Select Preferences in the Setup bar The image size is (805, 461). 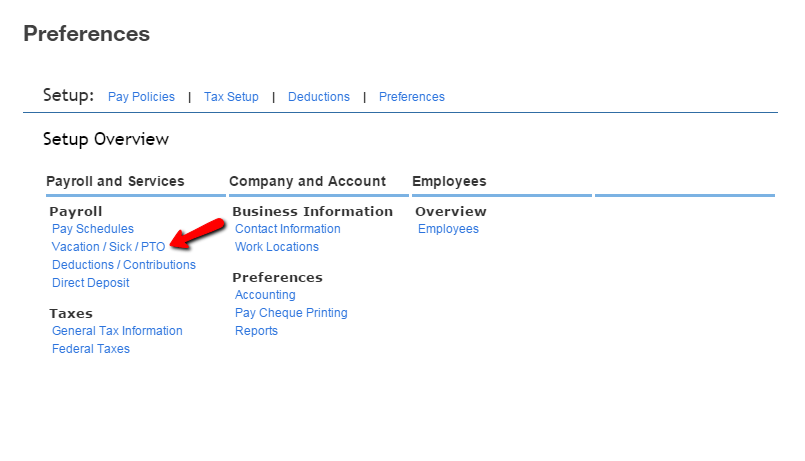(412, 97)
